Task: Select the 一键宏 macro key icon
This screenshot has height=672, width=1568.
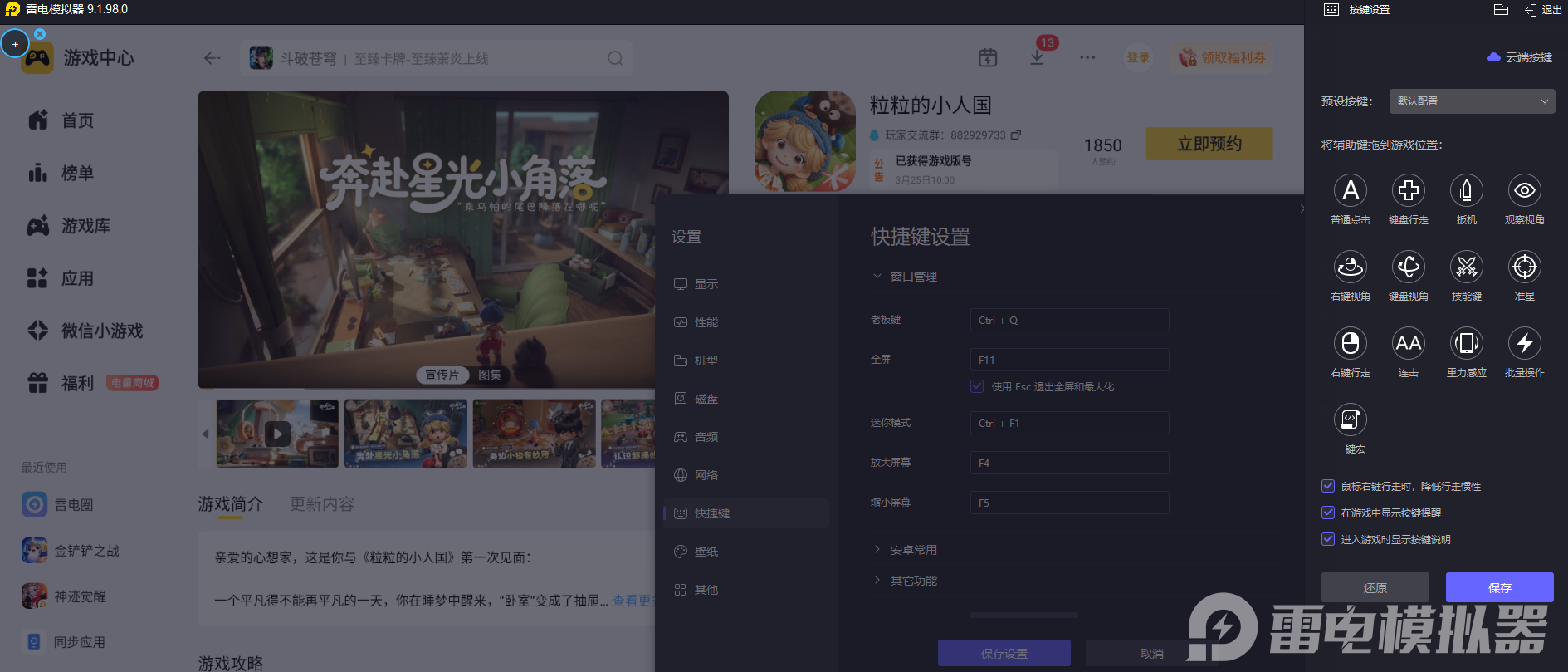Action: tap(1351, 419)
